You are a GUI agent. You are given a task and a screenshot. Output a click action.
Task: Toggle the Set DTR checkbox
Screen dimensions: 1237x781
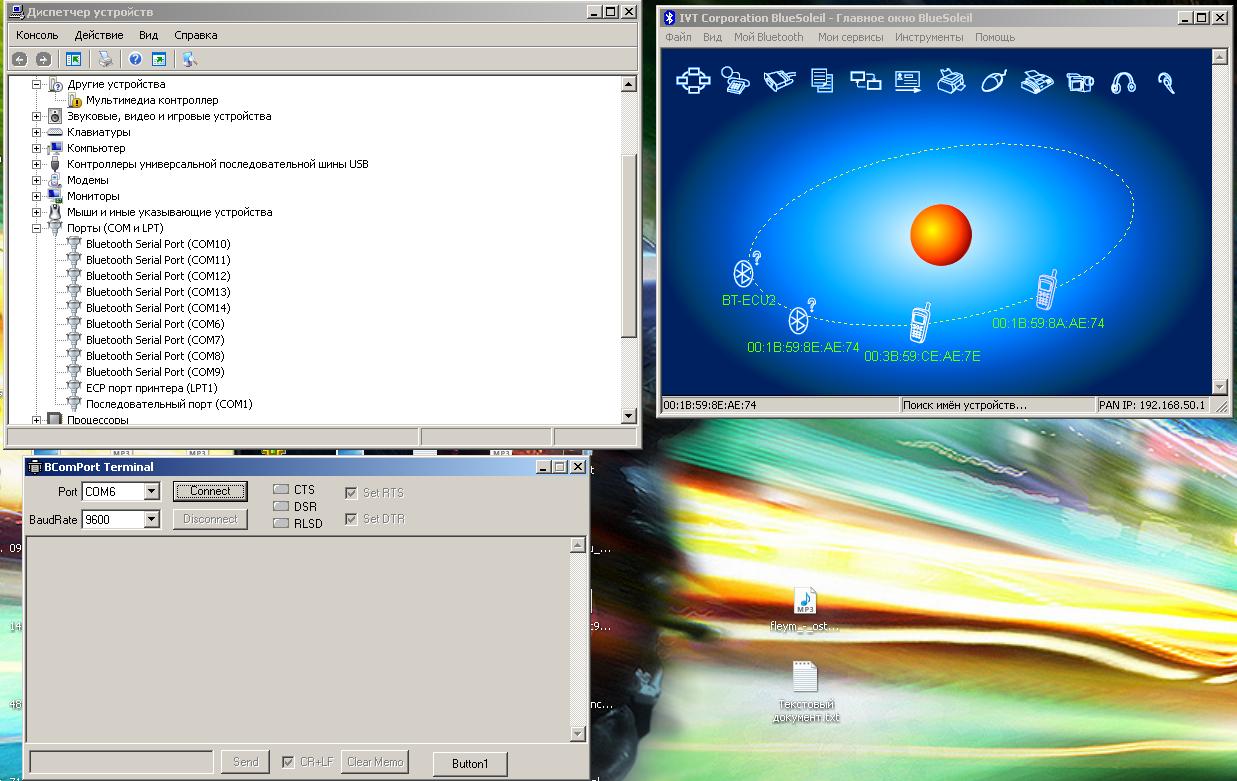pos(351,519)
